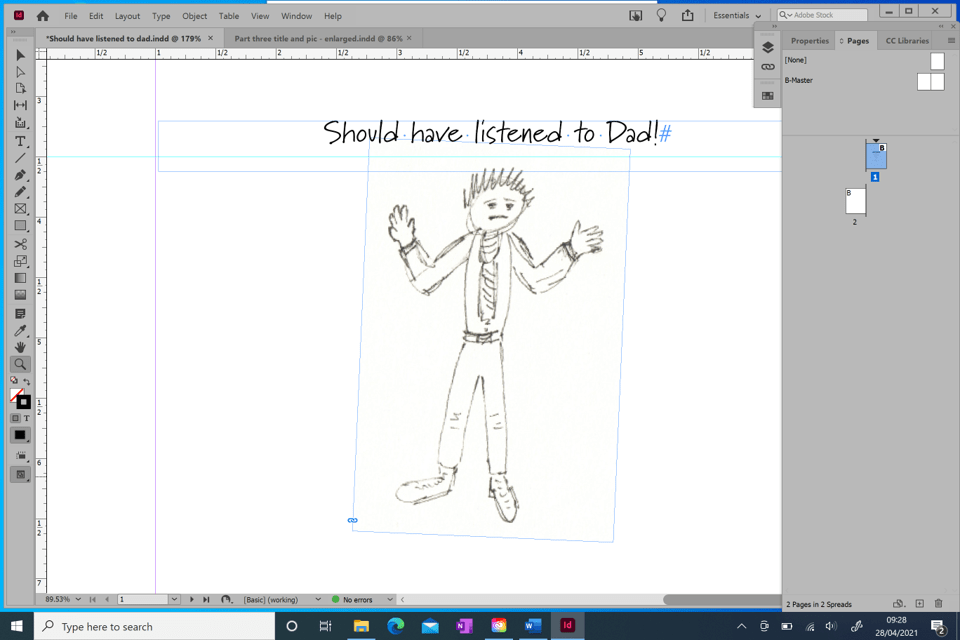Screen dimensions: 960x640
Task: Go to next page with forward arrow
Action: pyautogui.click(x=191, y=599)
